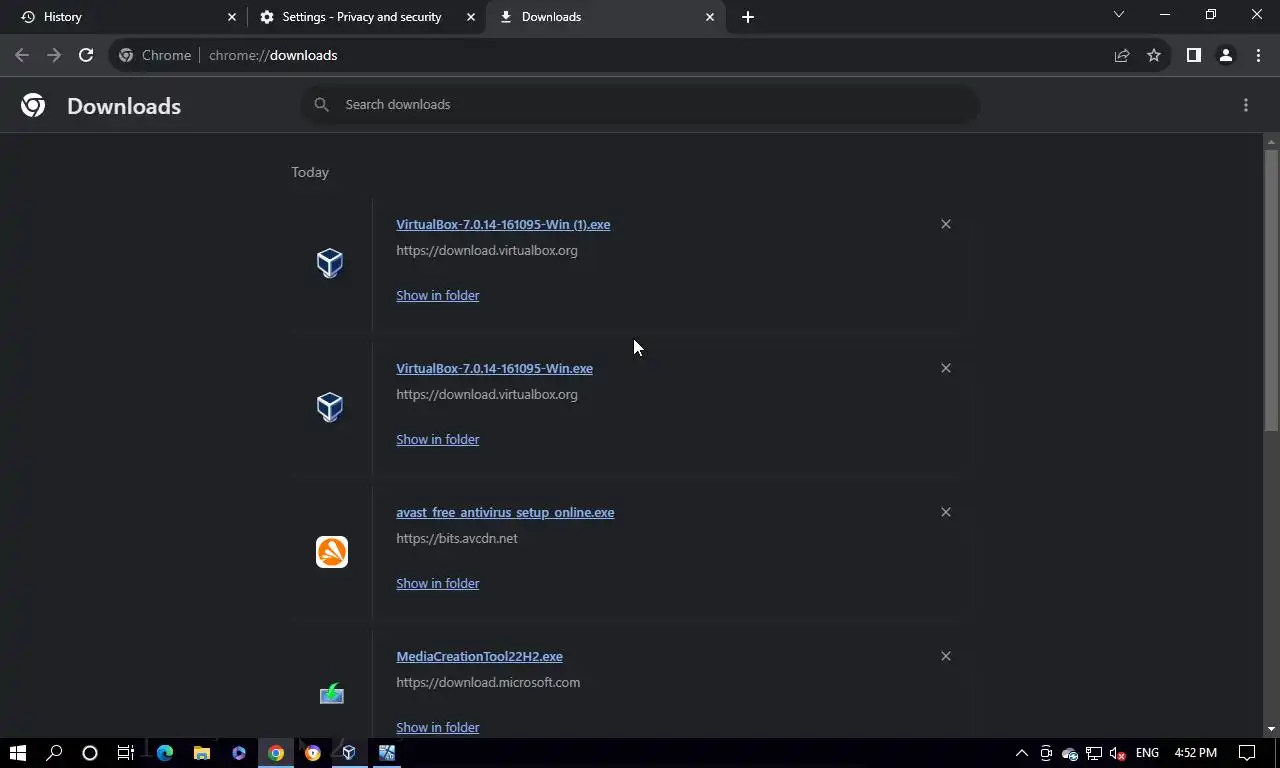Click inside the Search downloads field
Image resolution: width=1280 pixels, height=768 pixels.
(x=640, y=104)
